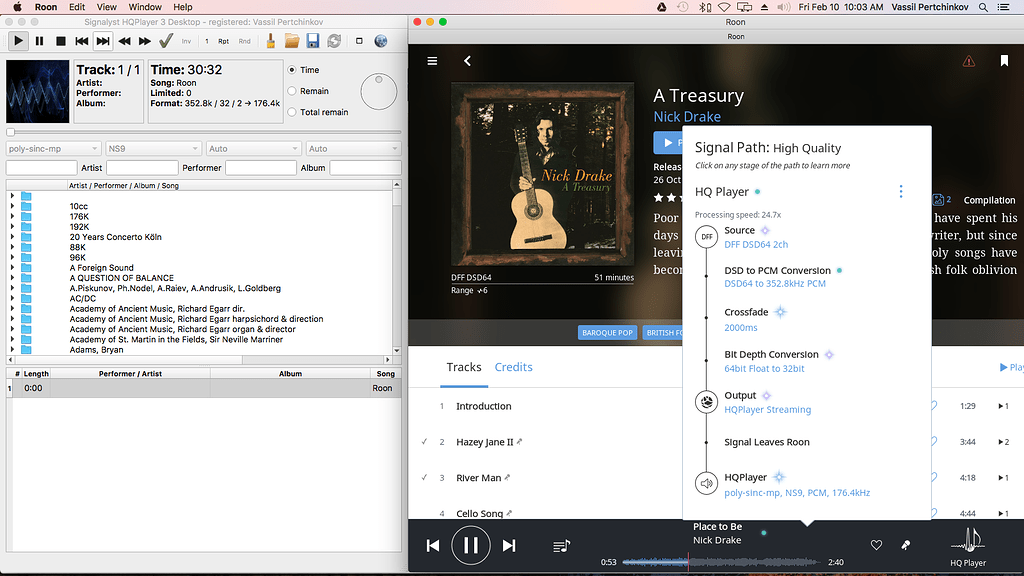1024x576 pixels.
Task: Click the bookmark icon in Roon
Action: [x=1003, y=61]
